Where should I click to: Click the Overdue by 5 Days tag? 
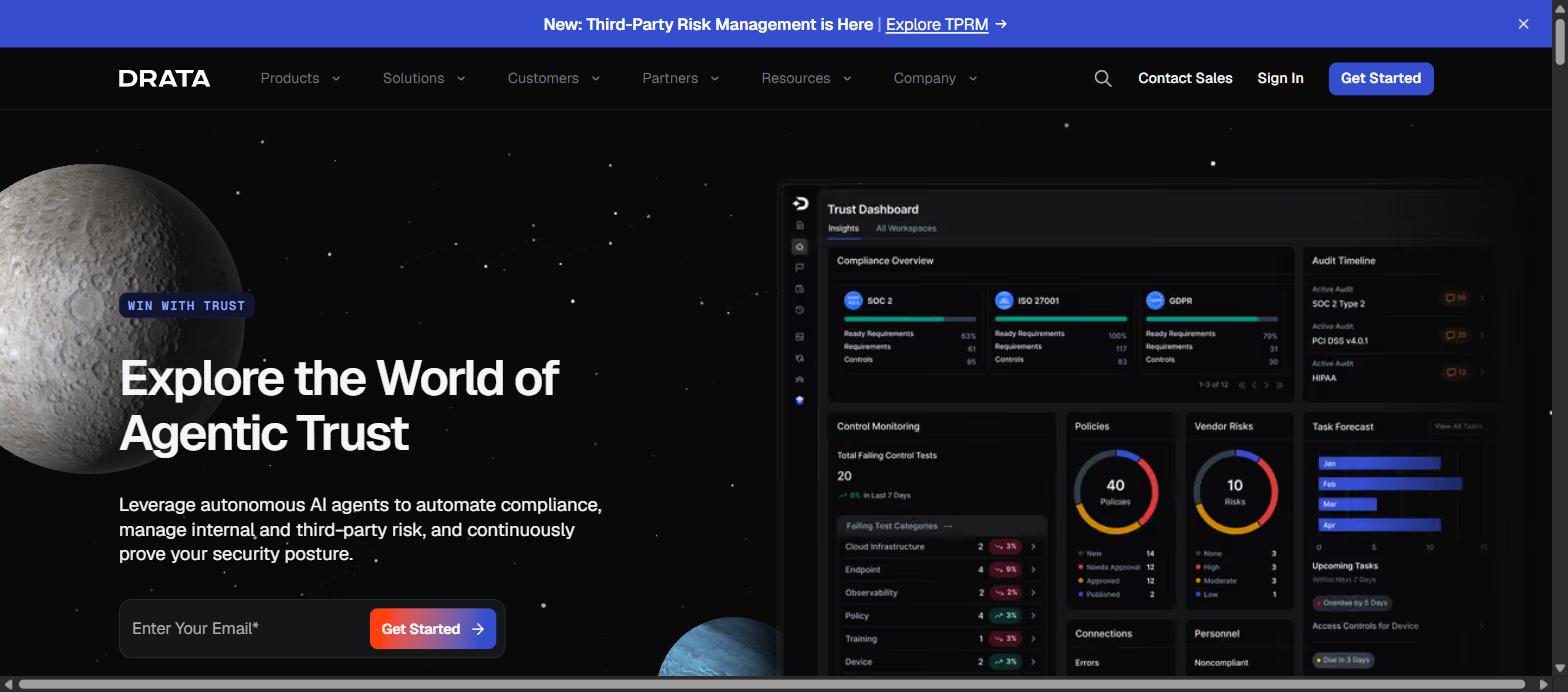(x=1352, y=603)
